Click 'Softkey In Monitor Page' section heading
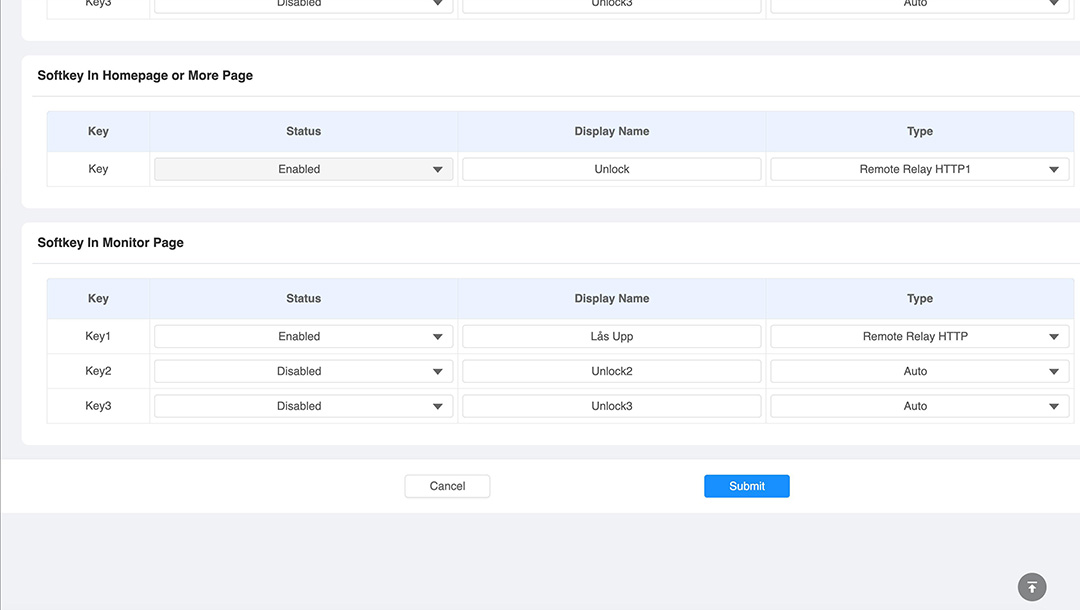Viewport: 1080px width, 610px height. [110, 243]
